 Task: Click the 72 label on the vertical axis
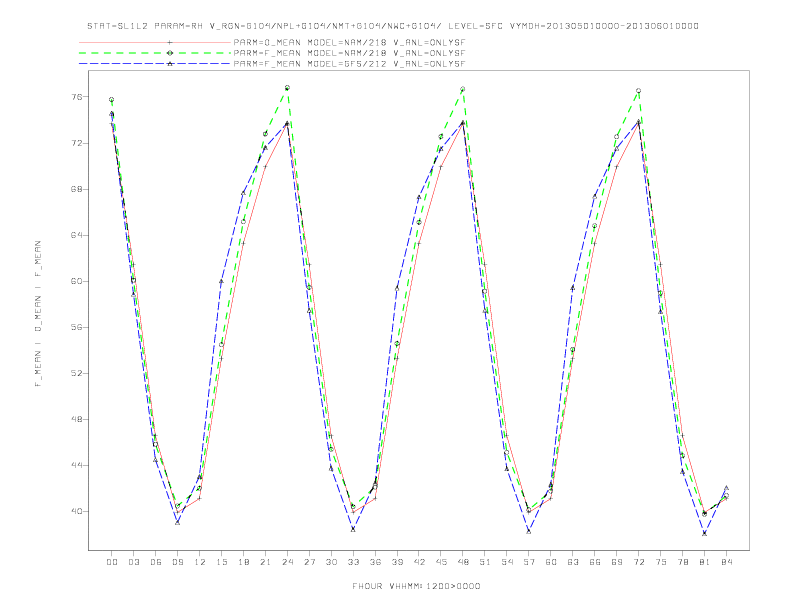click(x=76, y=143)
